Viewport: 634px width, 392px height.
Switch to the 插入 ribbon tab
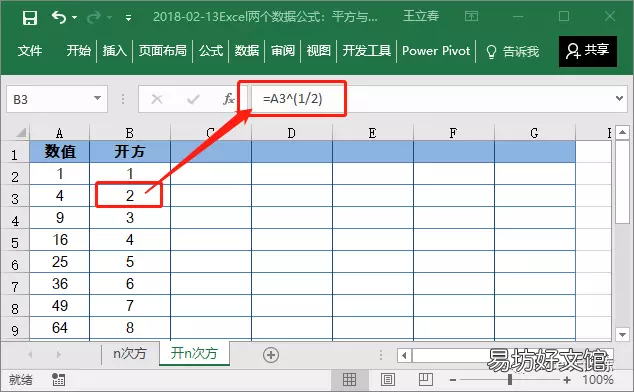(114, 51)
